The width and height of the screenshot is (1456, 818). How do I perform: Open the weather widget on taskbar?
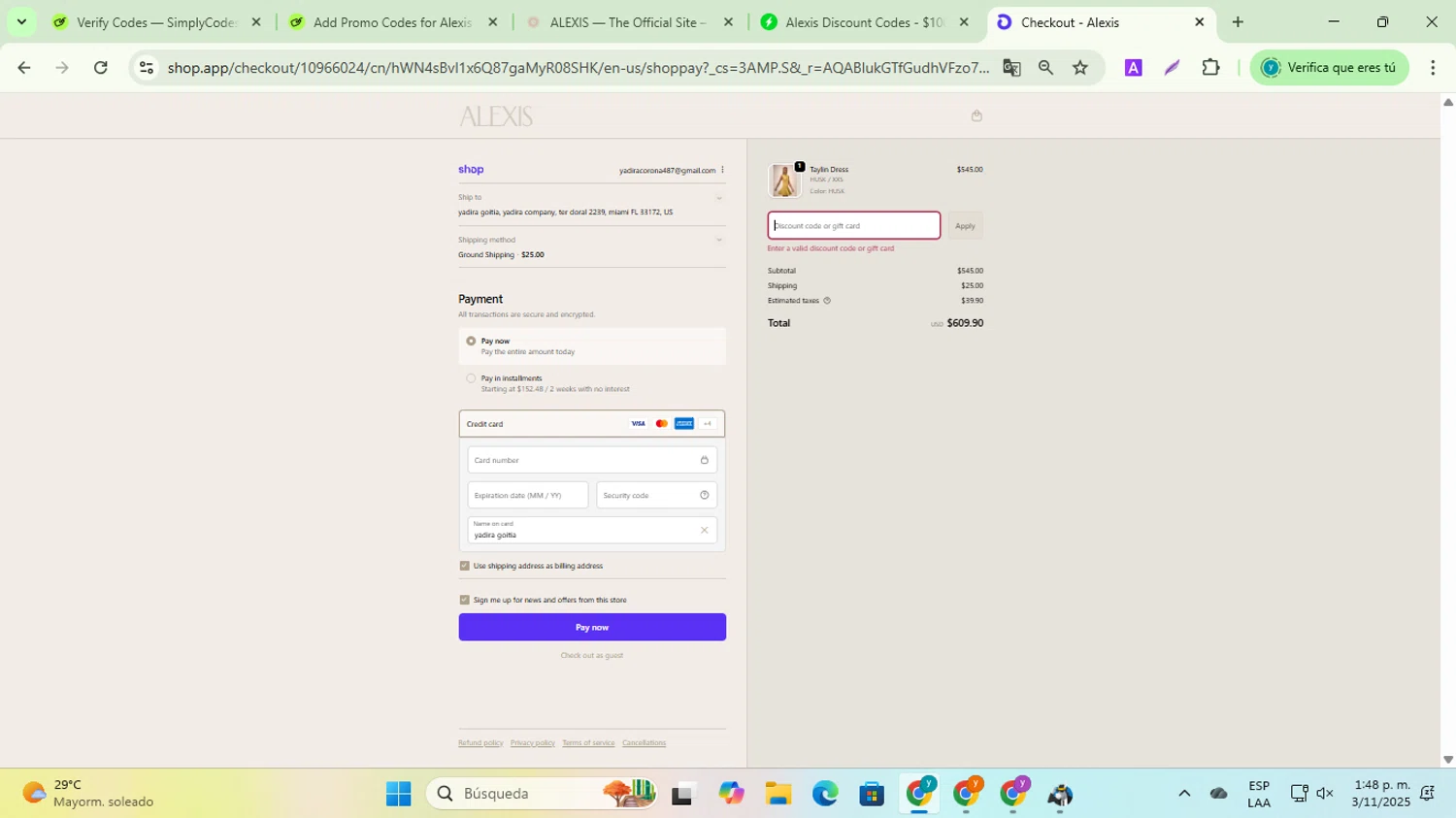pos(89,794)
